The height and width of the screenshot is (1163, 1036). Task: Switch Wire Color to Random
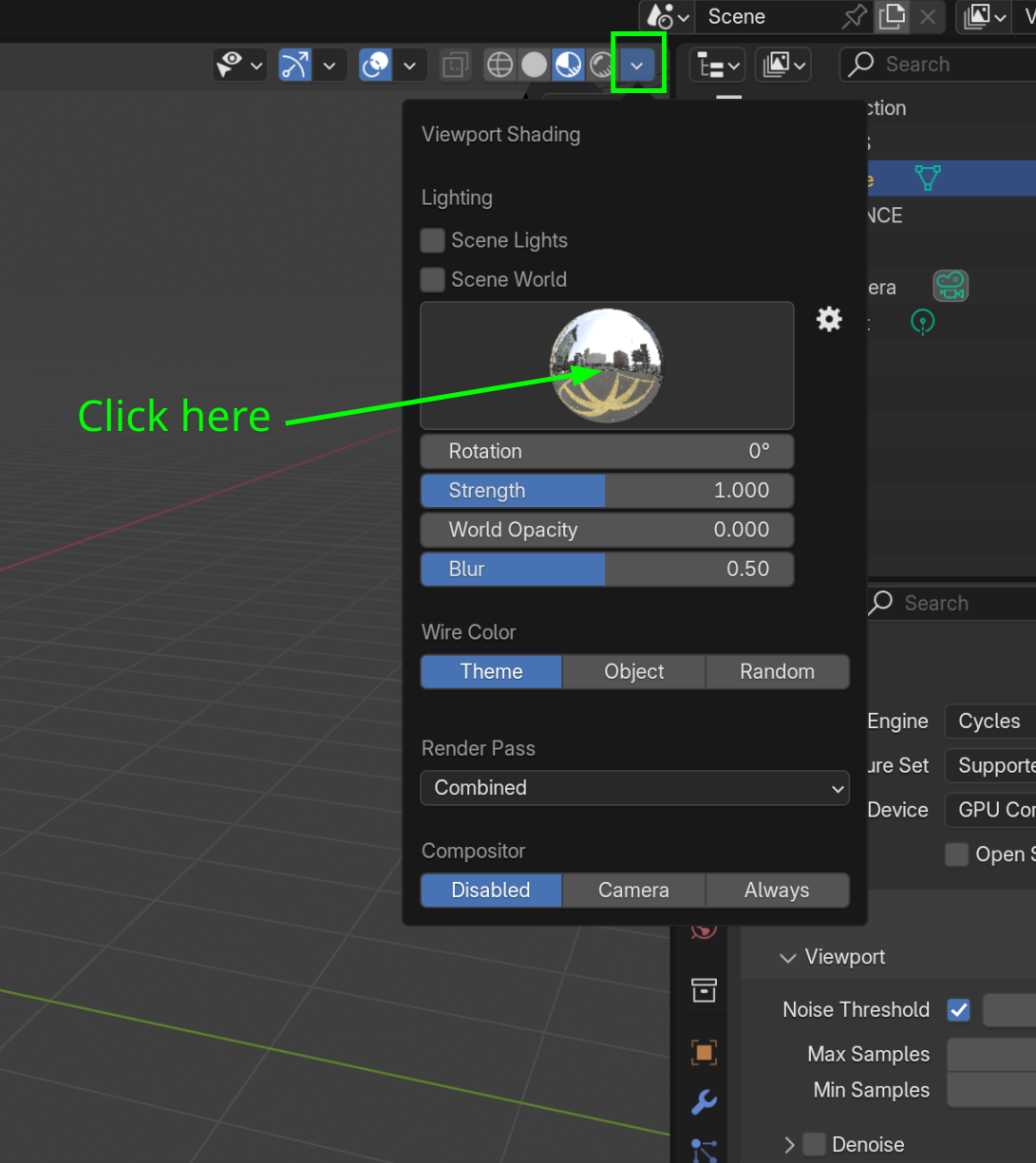coord(777,671)
